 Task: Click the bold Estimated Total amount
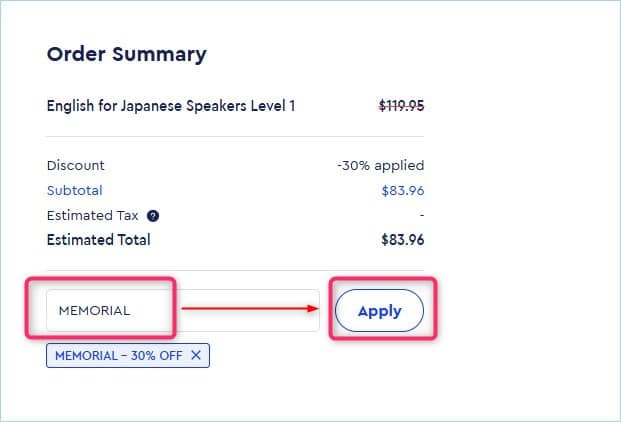point(402,240)
